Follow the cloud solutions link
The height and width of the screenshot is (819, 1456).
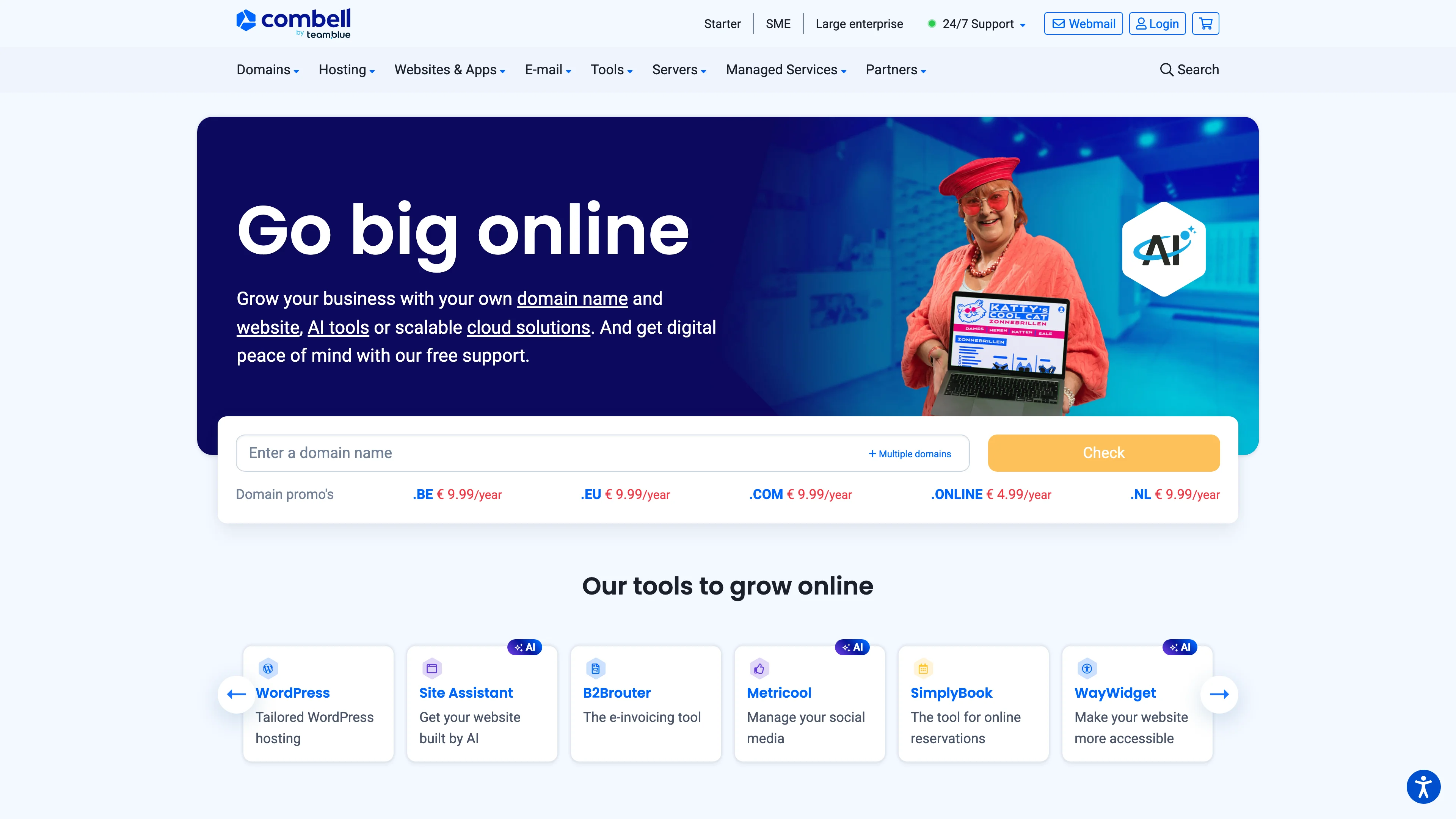coord(529,327)
